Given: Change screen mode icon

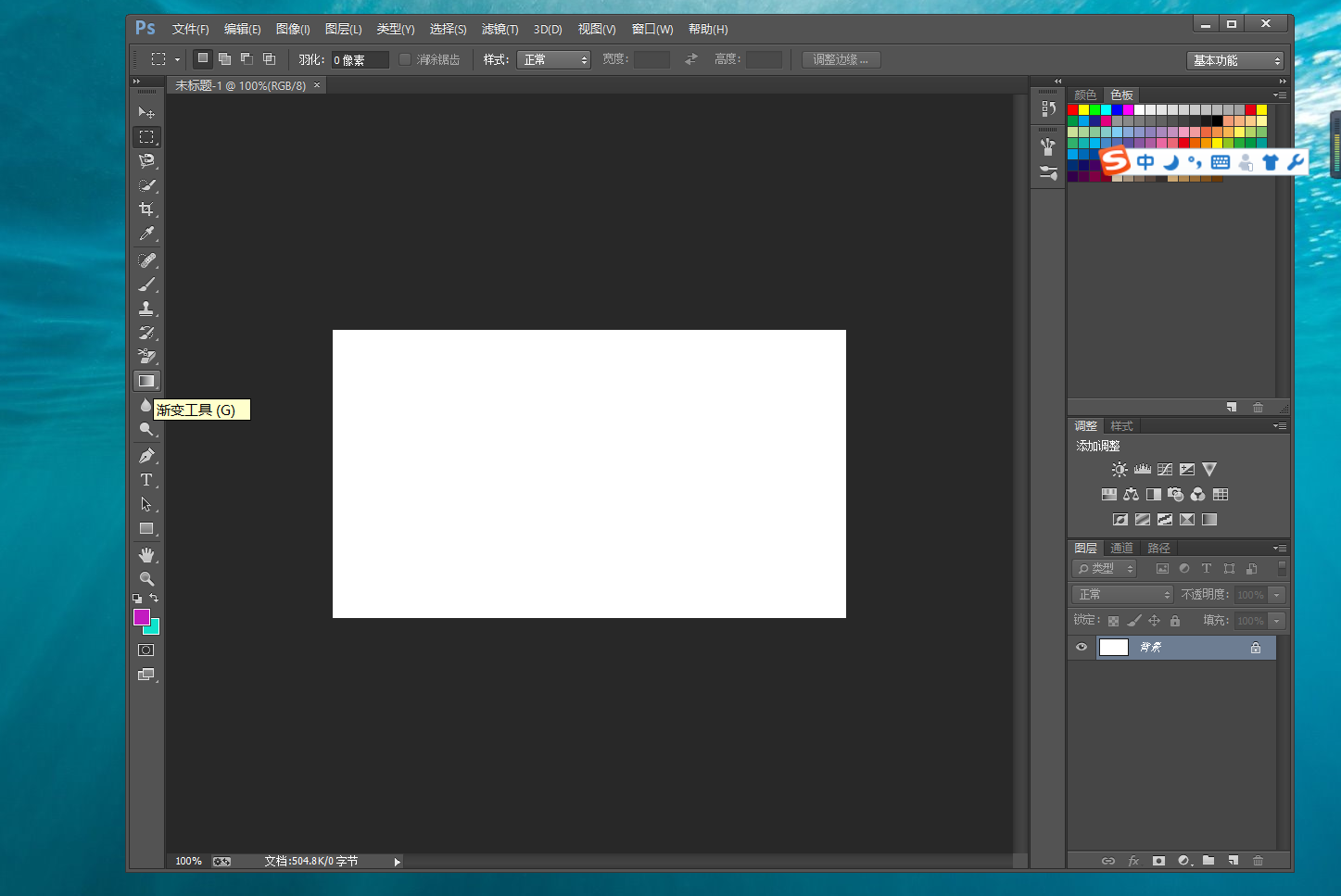Looking at the screenshot, I should click(x=146, y=675).
